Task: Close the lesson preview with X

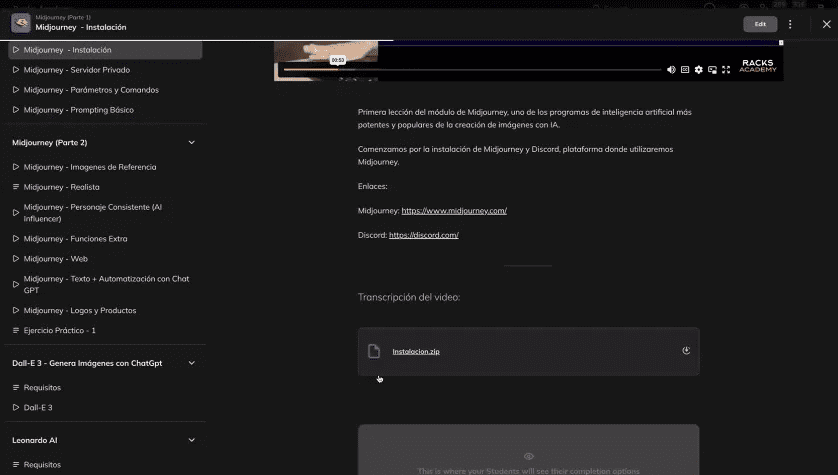Action: [815, 24]
